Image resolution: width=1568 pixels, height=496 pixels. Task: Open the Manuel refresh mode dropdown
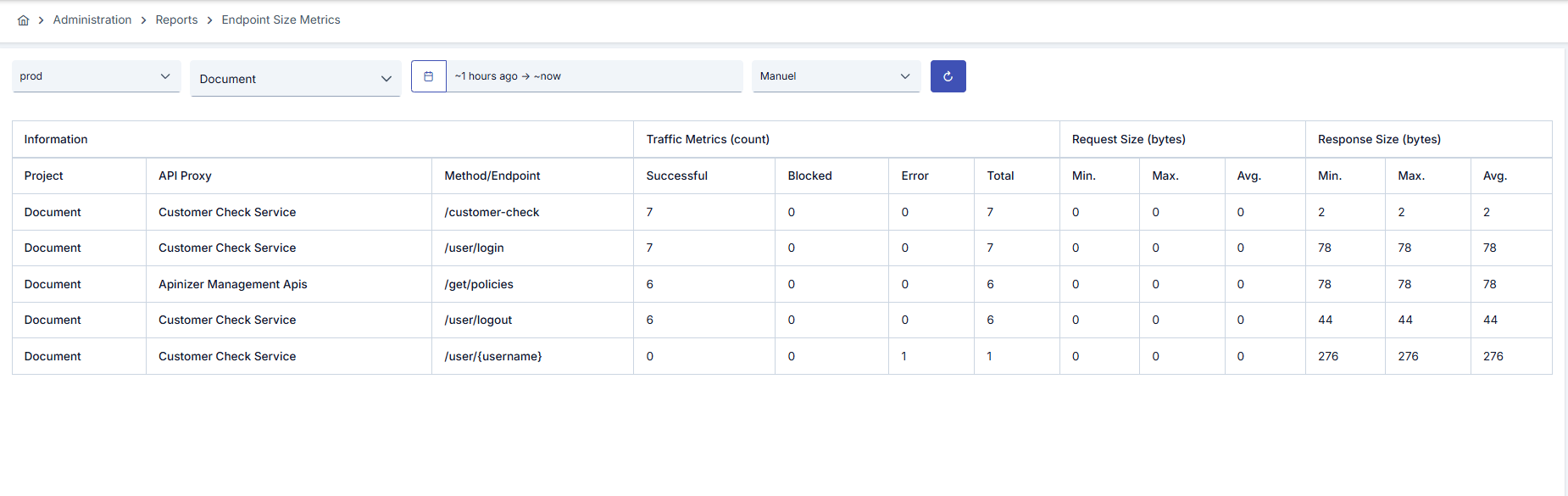click(x=836, y=76)
